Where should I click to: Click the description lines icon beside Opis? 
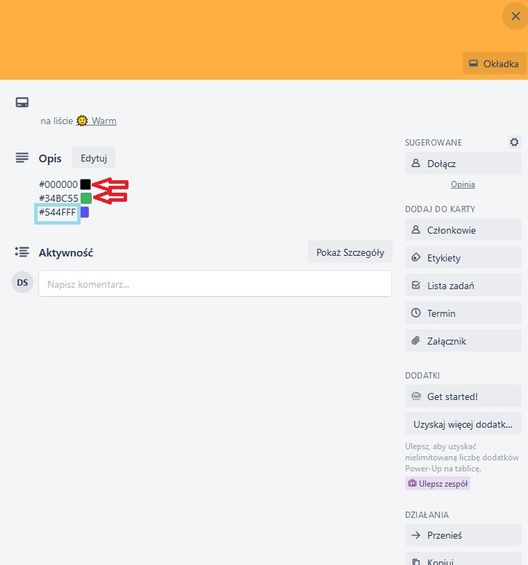[22, 158]
